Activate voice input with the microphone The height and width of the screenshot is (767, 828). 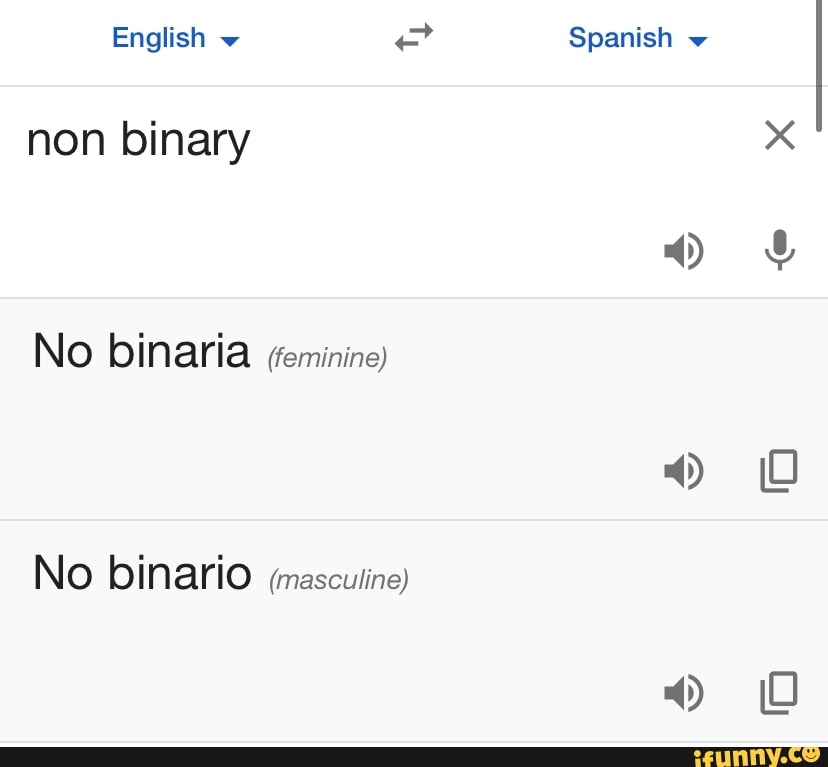779,251
